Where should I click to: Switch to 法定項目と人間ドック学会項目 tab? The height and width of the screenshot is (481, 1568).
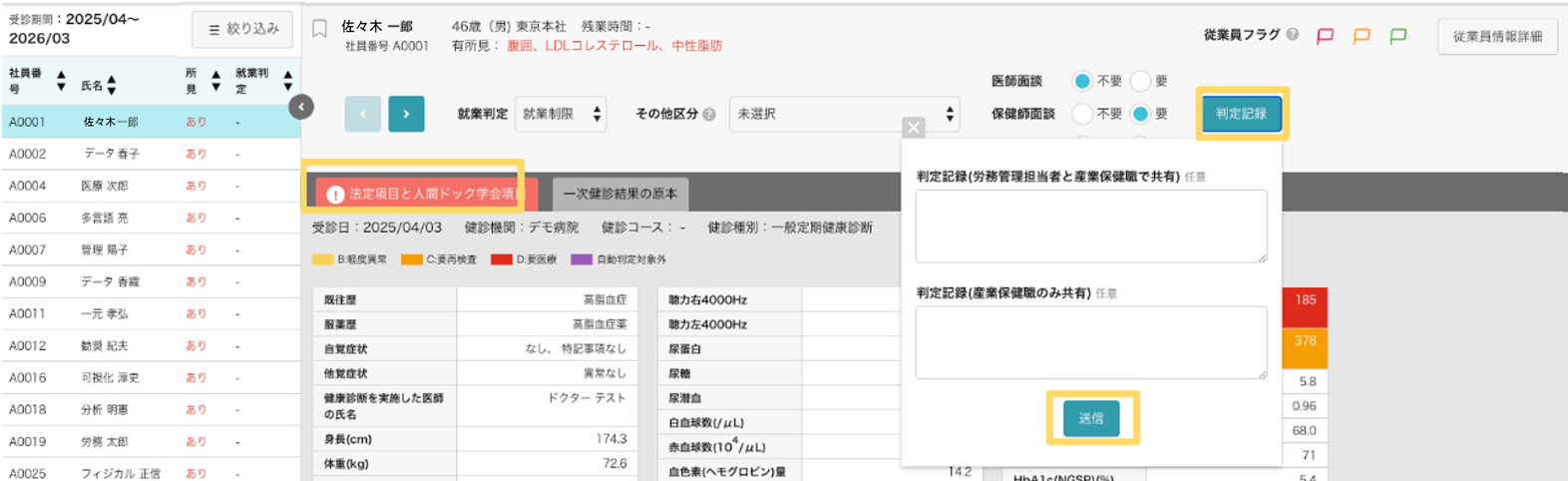click(x=426, y=194)
